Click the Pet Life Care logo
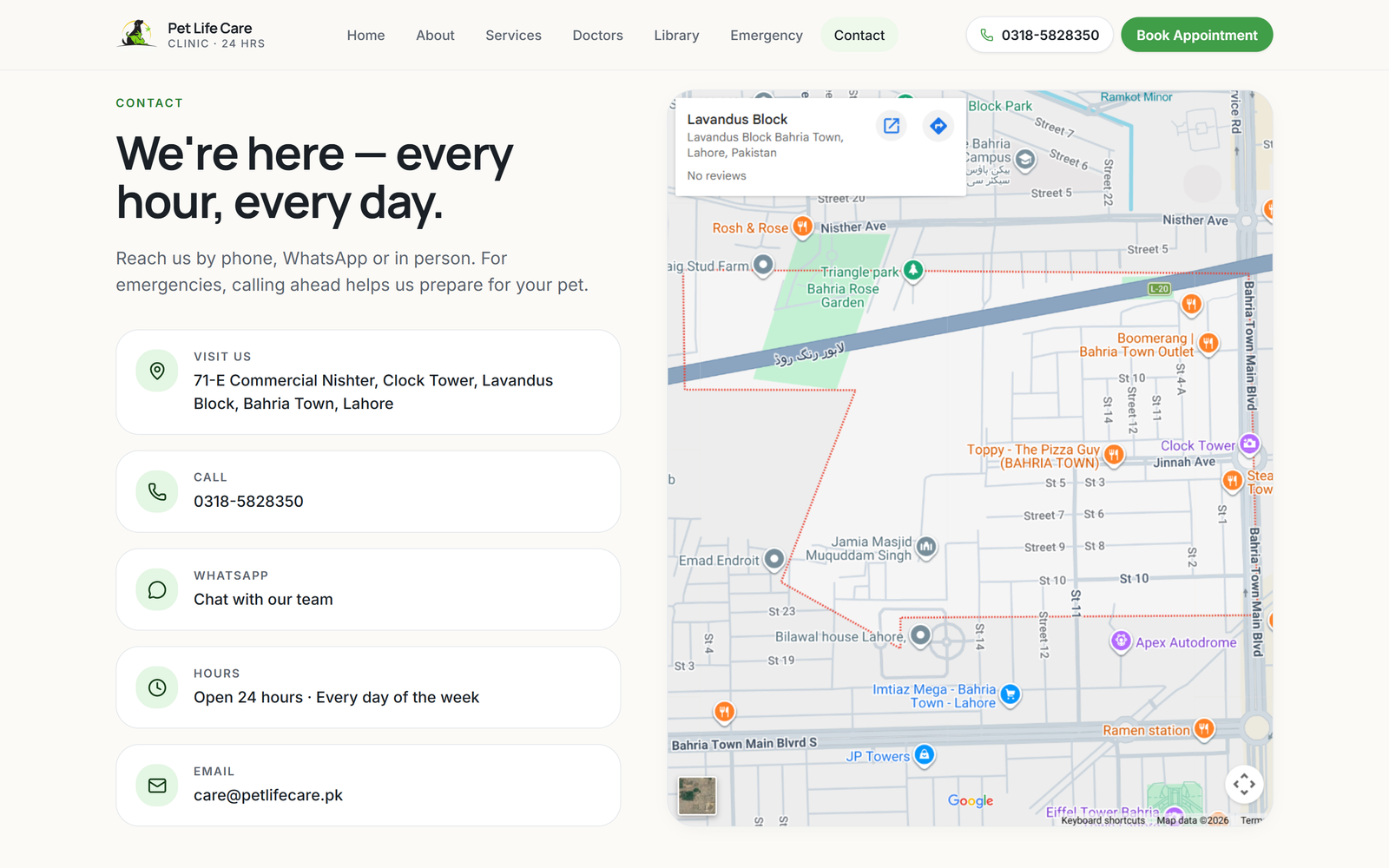This screenshot has width=1389, height=868. point(191,35)
